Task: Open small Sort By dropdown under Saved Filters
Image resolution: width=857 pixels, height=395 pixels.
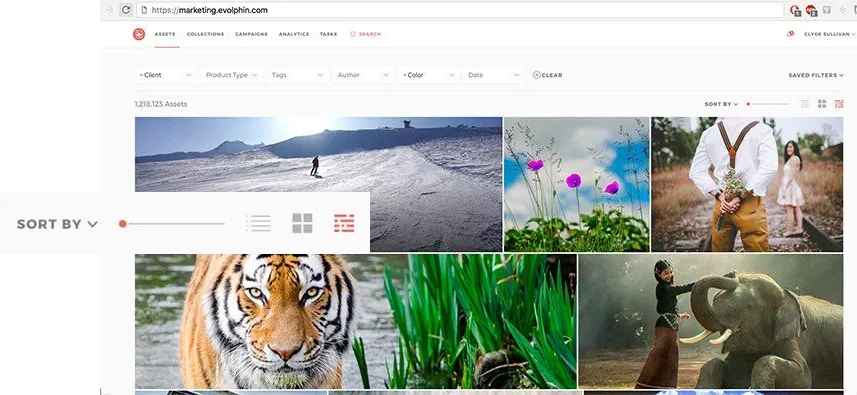Action: click(x=721, y=104)
